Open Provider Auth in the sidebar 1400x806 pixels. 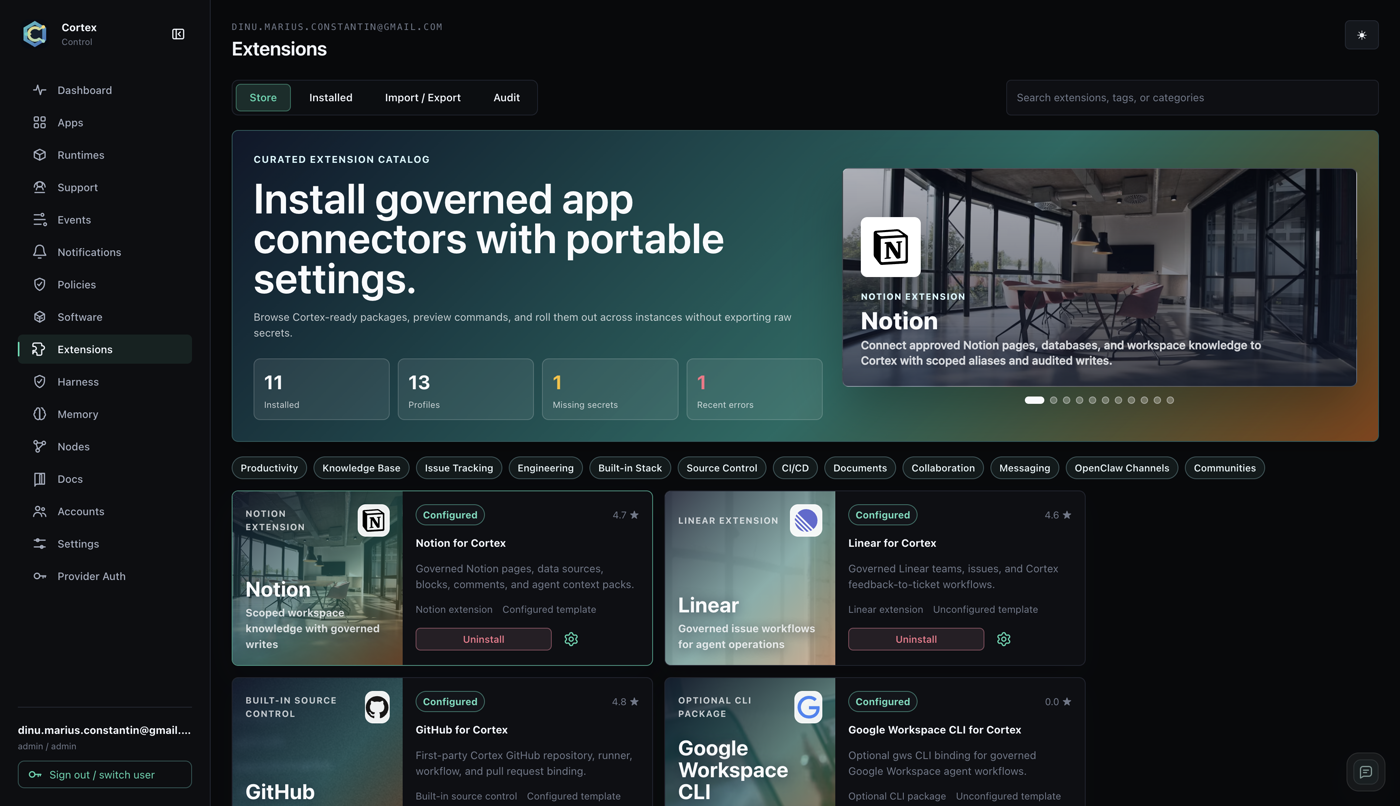tap(105, 576)
